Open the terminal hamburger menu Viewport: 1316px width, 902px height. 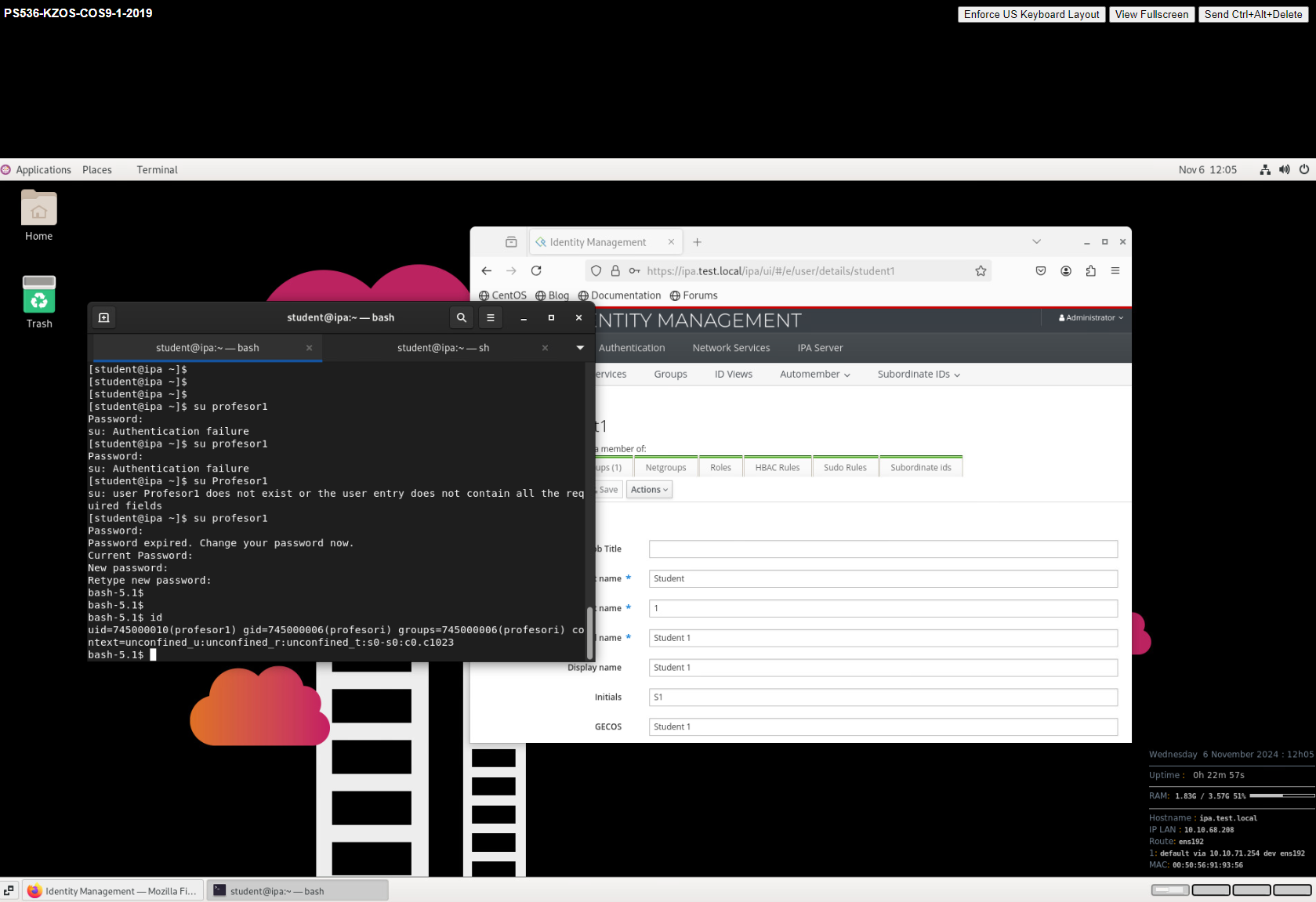point(491,317)
